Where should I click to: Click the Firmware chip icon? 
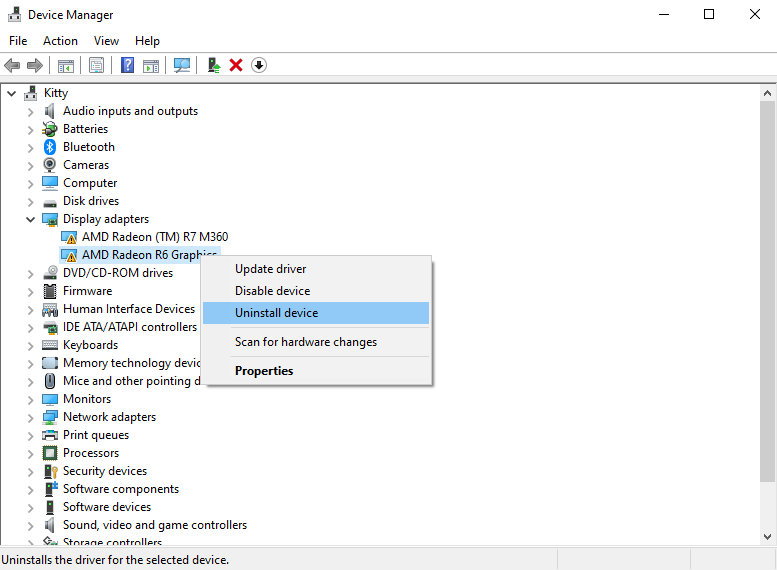[x=50, y=291]
